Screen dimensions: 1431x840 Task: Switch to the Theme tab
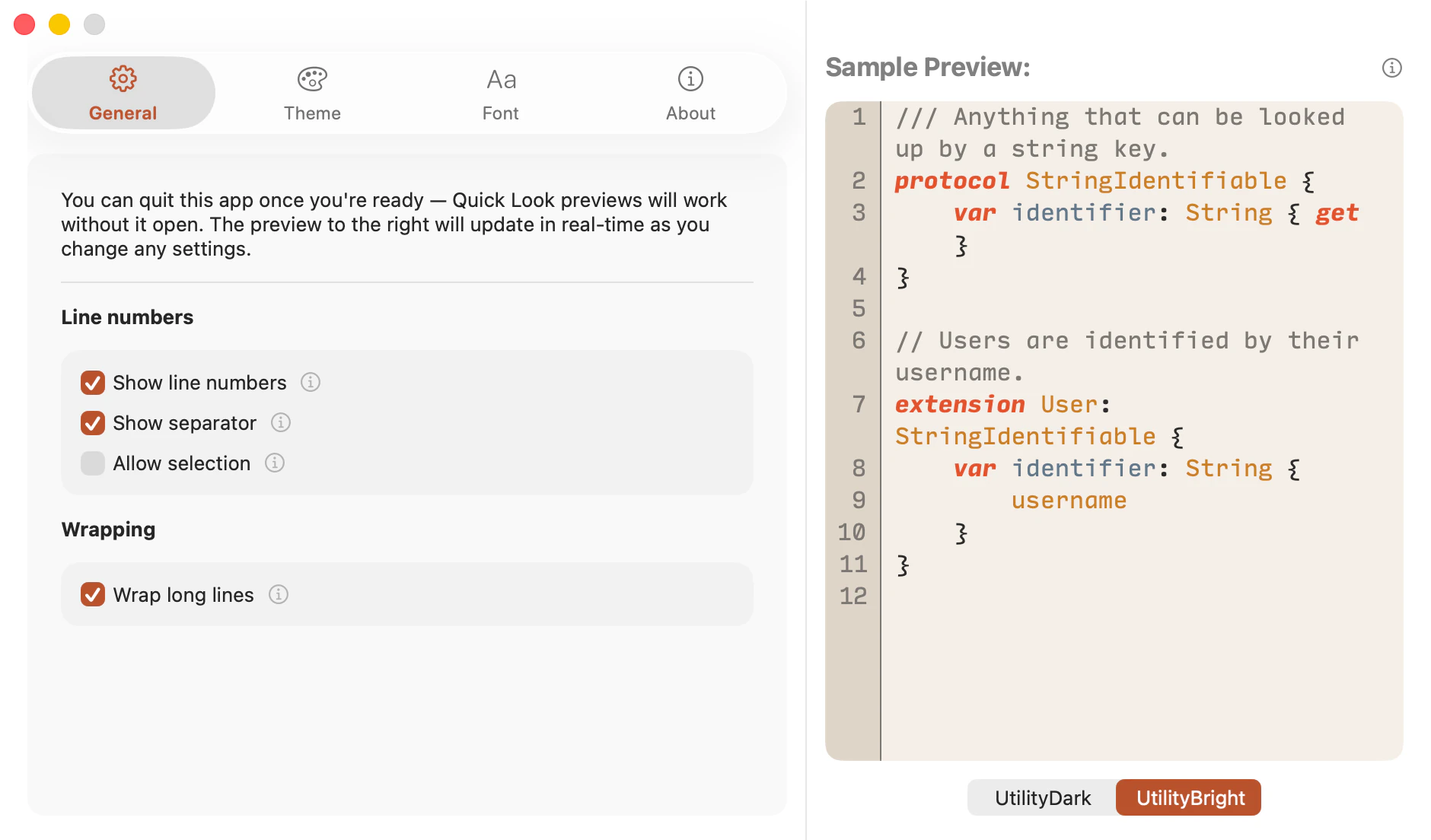coord(312,93)
